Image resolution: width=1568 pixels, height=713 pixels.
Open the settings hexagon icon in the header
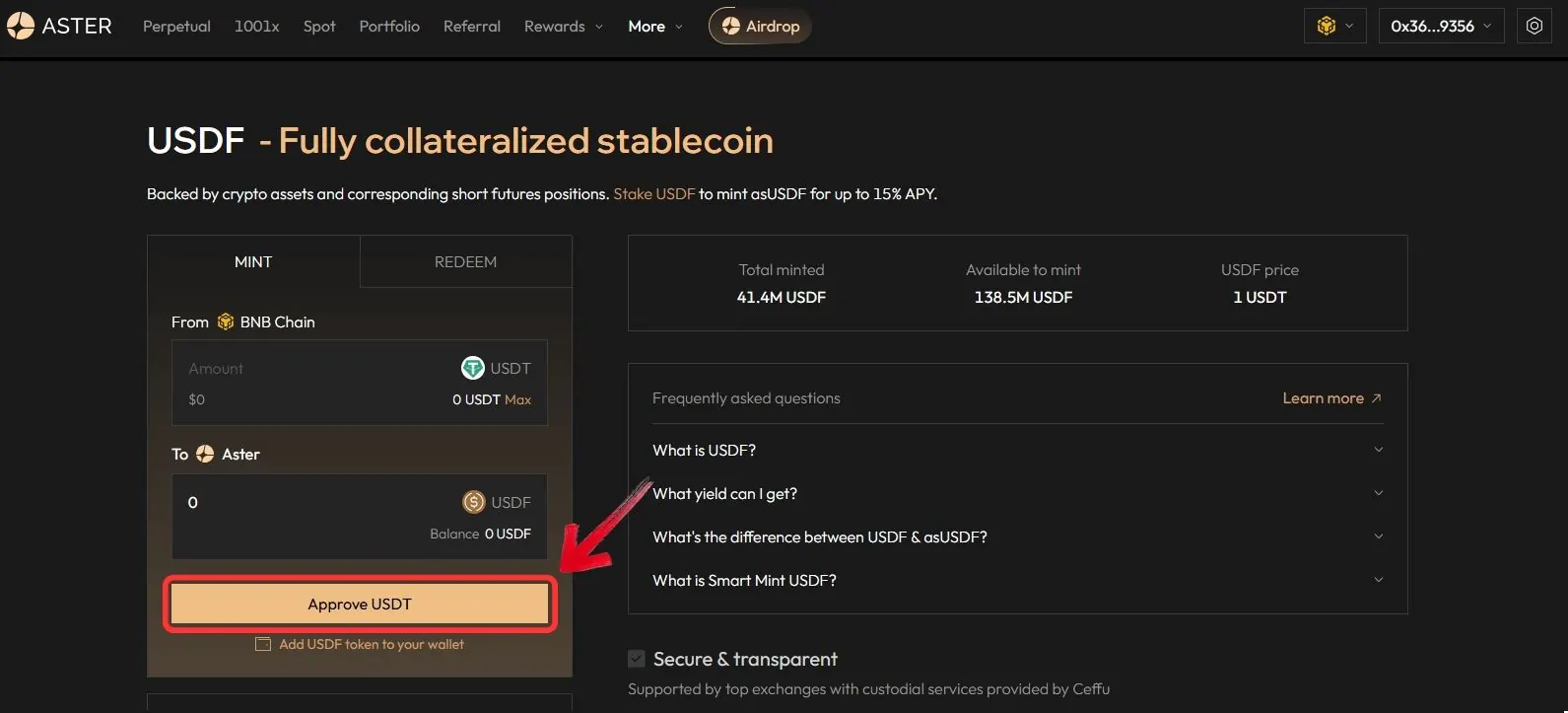tap(1534, 26)
